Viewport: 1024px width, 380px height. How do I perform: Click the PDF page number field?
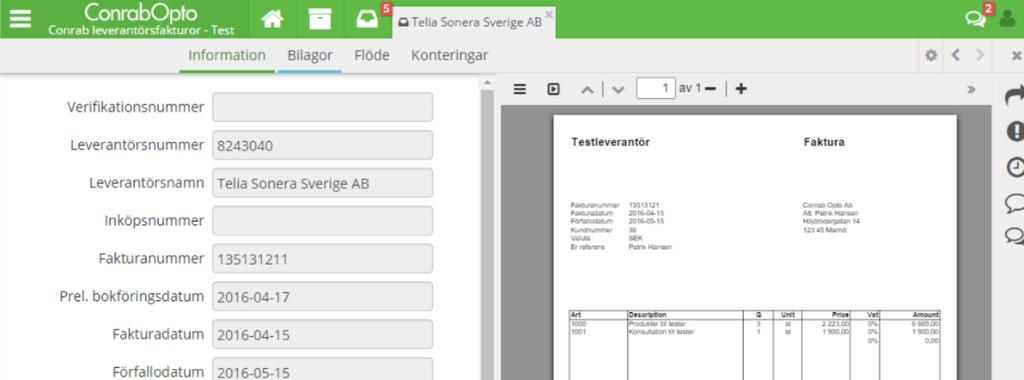point(656,88)
